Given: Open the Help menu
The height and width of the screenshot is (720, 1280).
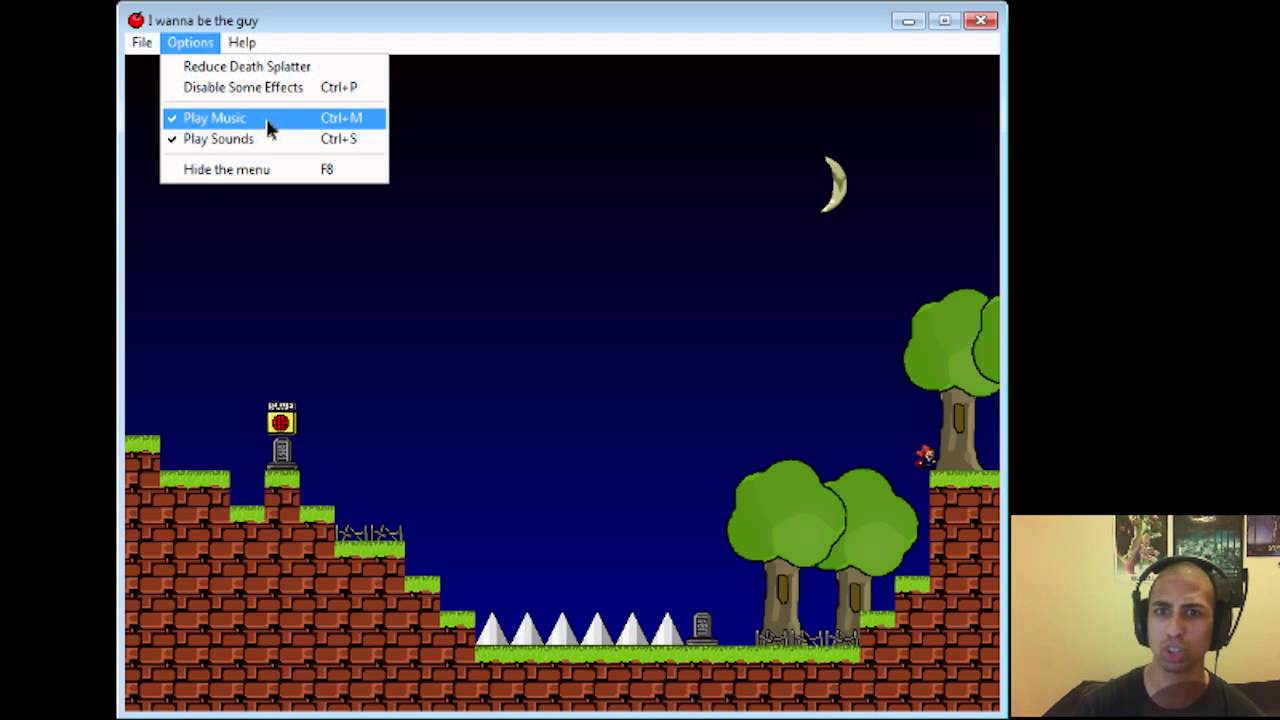Looking at the screenshot, I should click(242, 43).
